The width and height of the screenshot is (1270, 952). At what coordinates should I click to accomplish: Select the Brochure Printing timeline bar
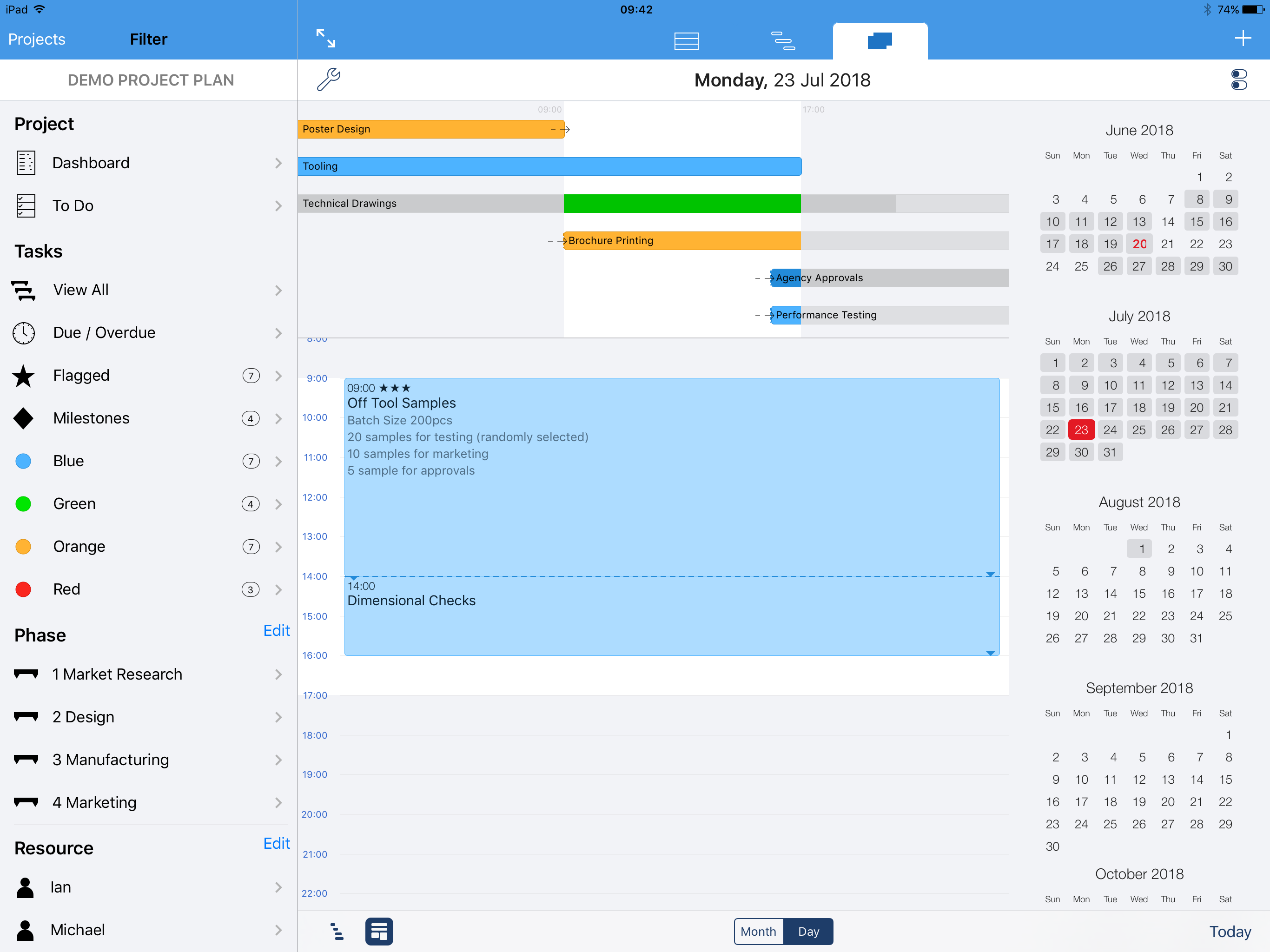point(681,241)
